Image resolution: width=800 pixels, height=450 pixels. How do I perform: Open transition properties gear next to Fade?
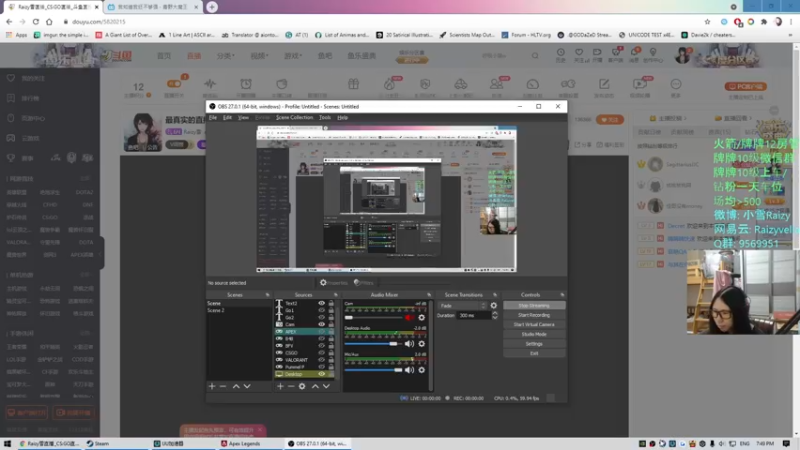click(493, 306)
